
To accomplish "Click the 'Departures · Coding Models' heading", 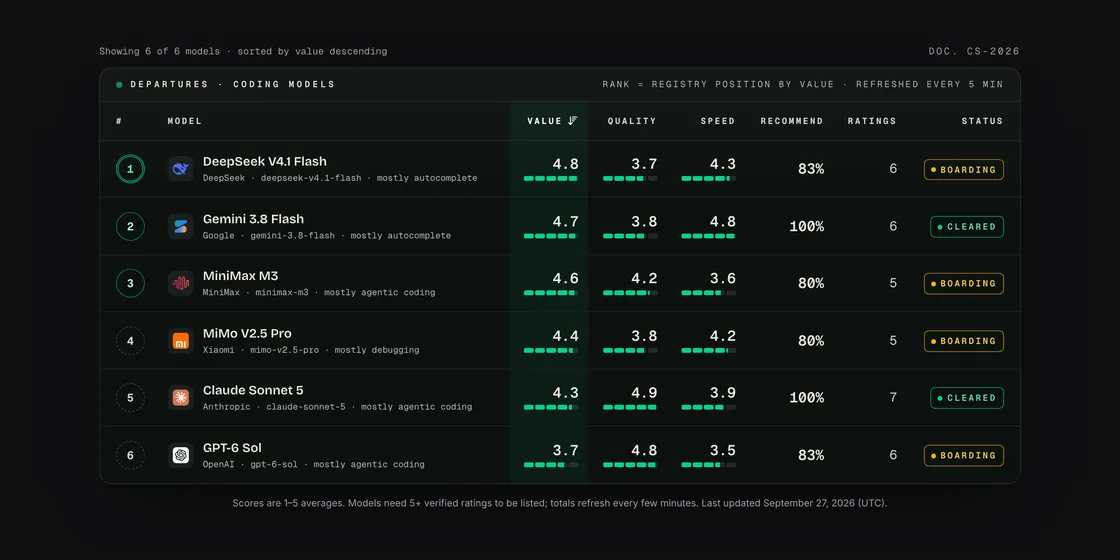I will pyautogui.click(x=232, y=84).
